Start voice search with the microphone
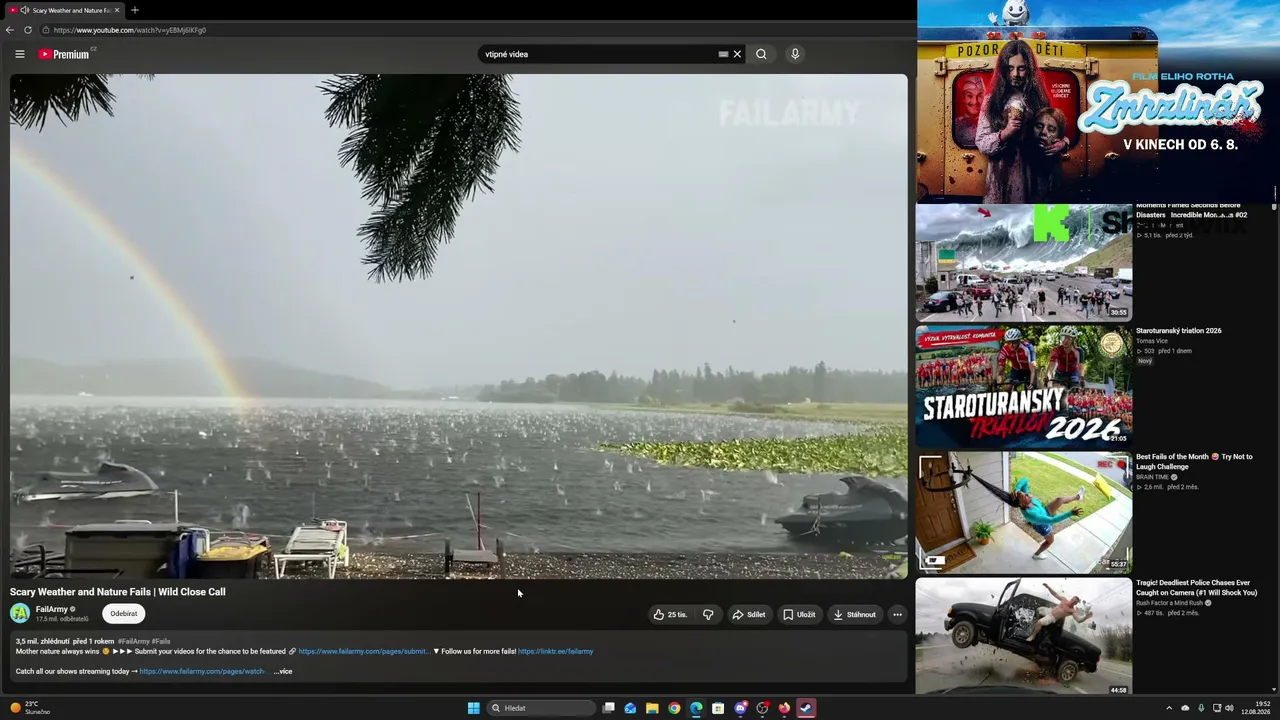 pos(795,54)
